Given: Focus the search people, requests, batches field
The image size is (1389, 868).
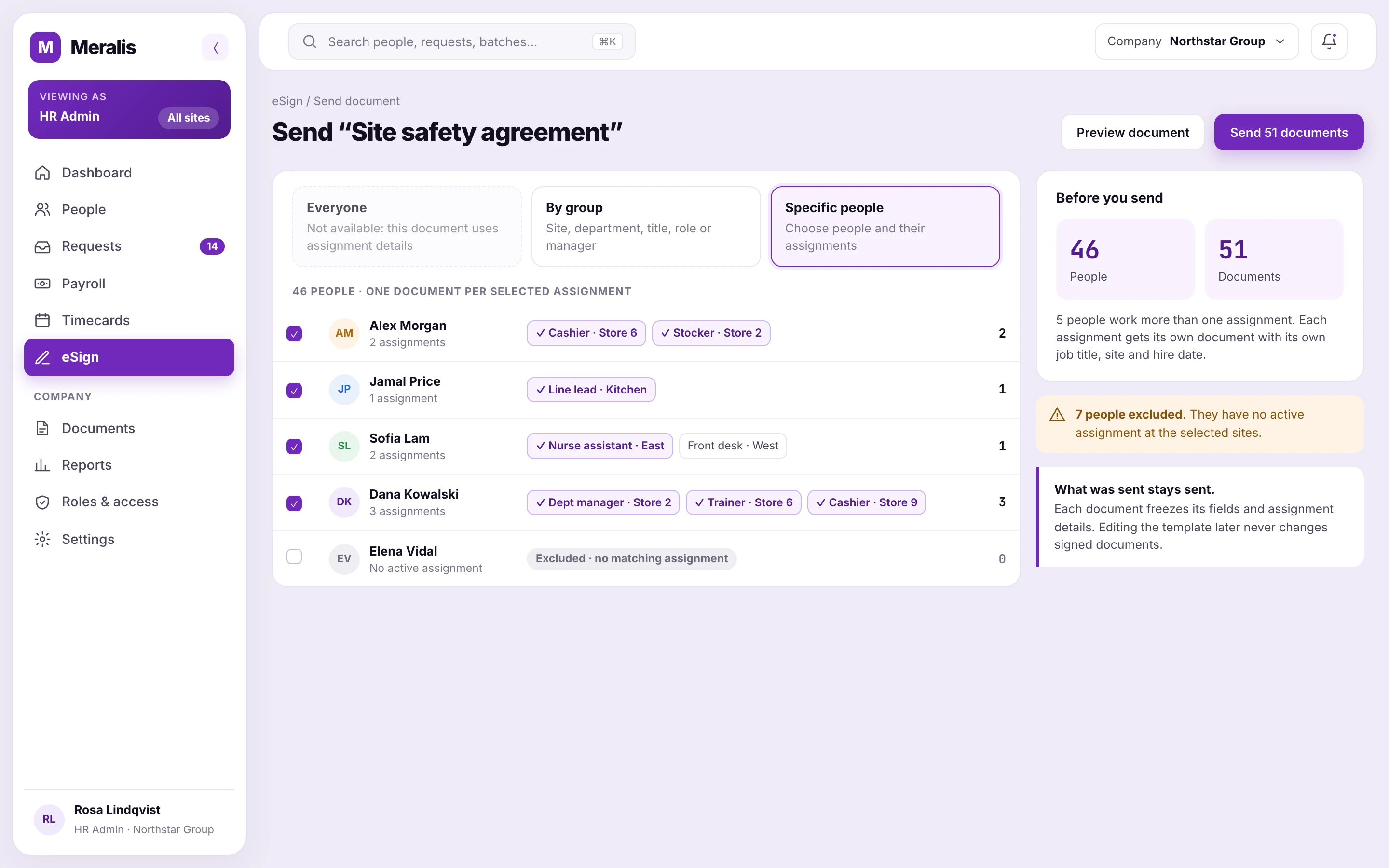Looking at the screenshot, I should (x=462, y=41).
